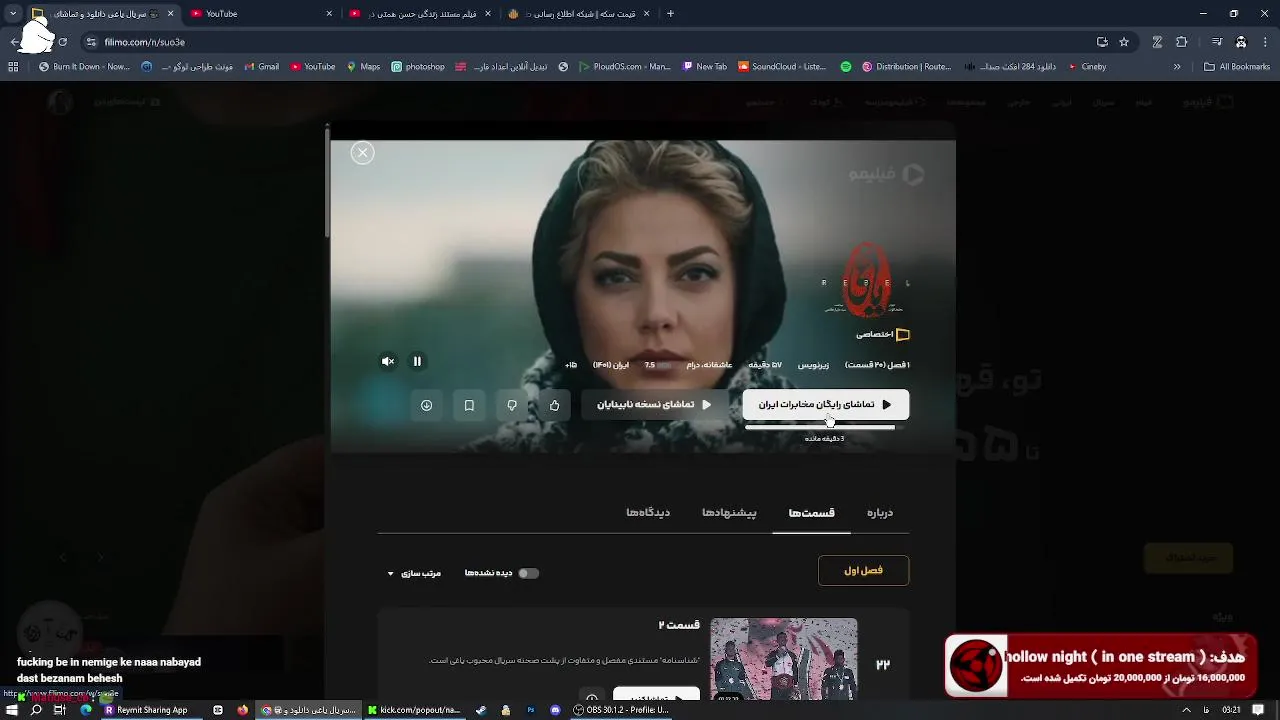Reload the page
Screen dimensions: 1280x720
coord(62,42)
